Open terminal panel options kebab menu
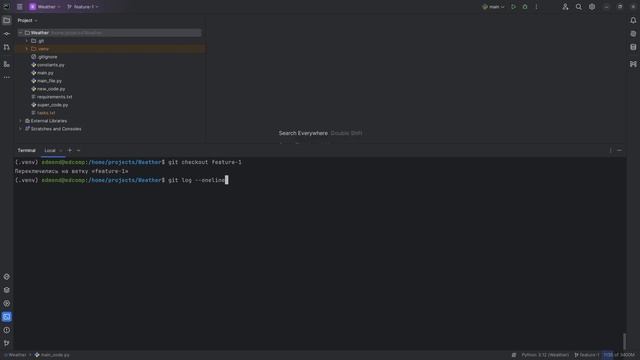The width and height of the screenshot is (640, 360). (x=611, y=151)
